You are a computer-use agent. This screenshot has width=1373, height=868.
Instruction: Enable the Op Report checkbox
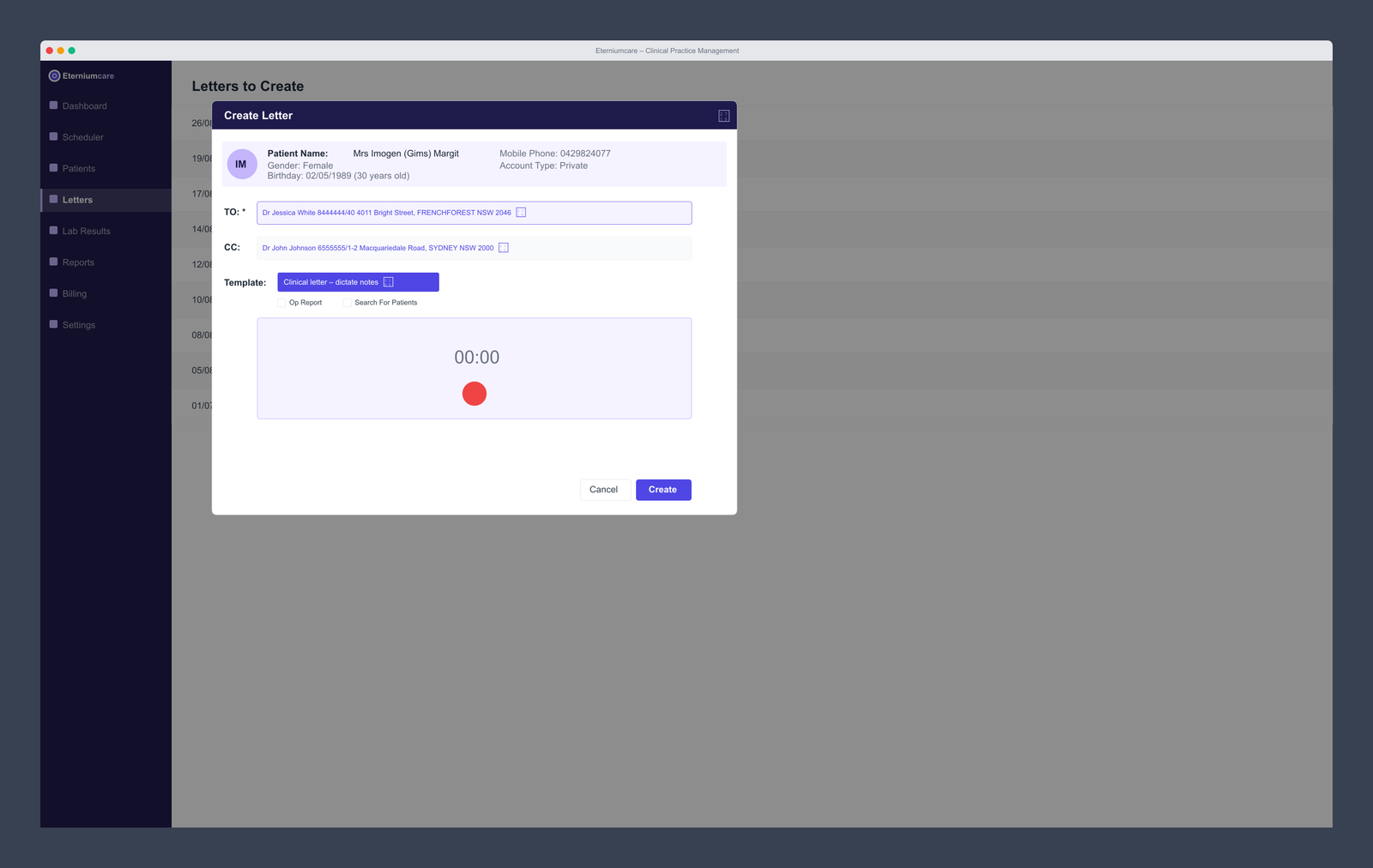(x=281, y=302)
